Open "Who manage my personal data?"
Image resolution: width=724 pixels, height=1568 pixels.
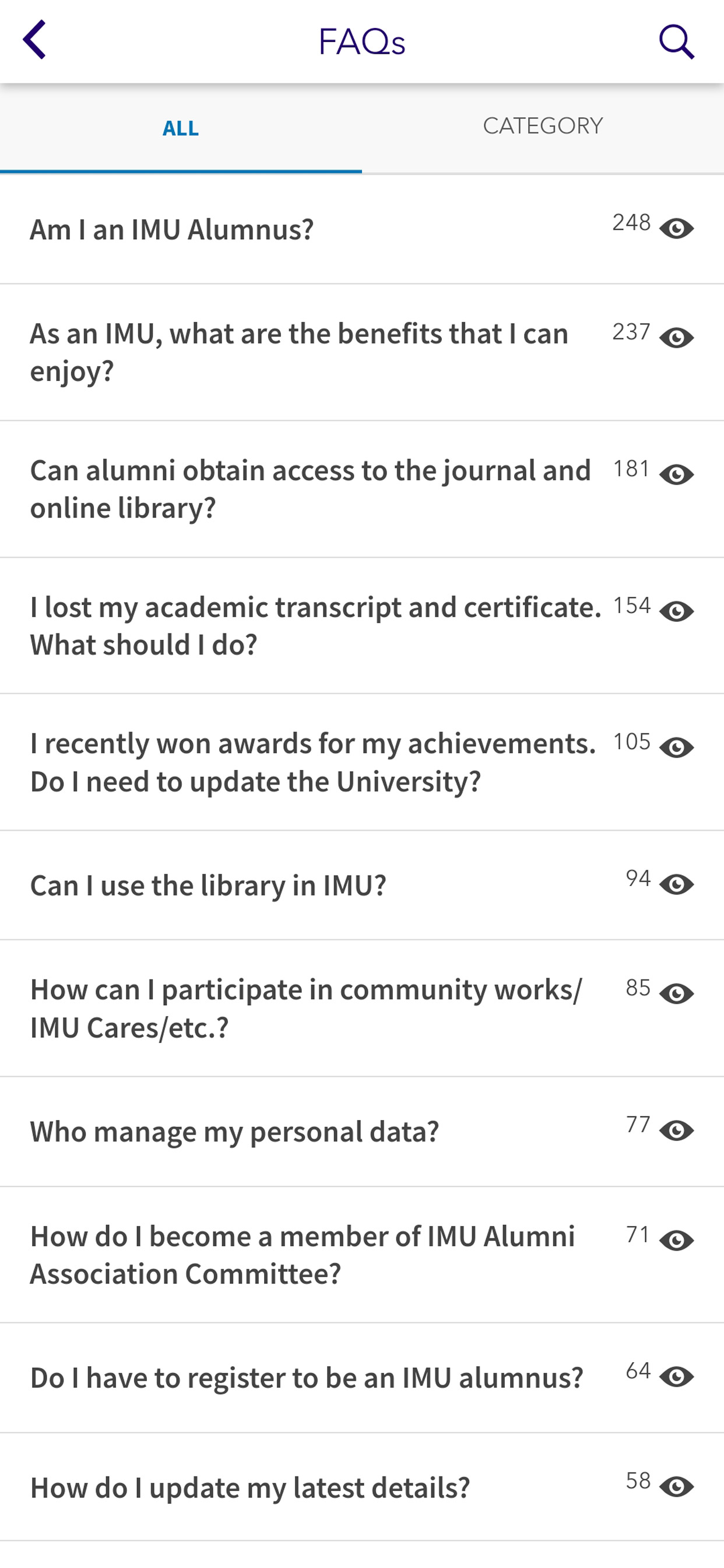[362, 1132]
